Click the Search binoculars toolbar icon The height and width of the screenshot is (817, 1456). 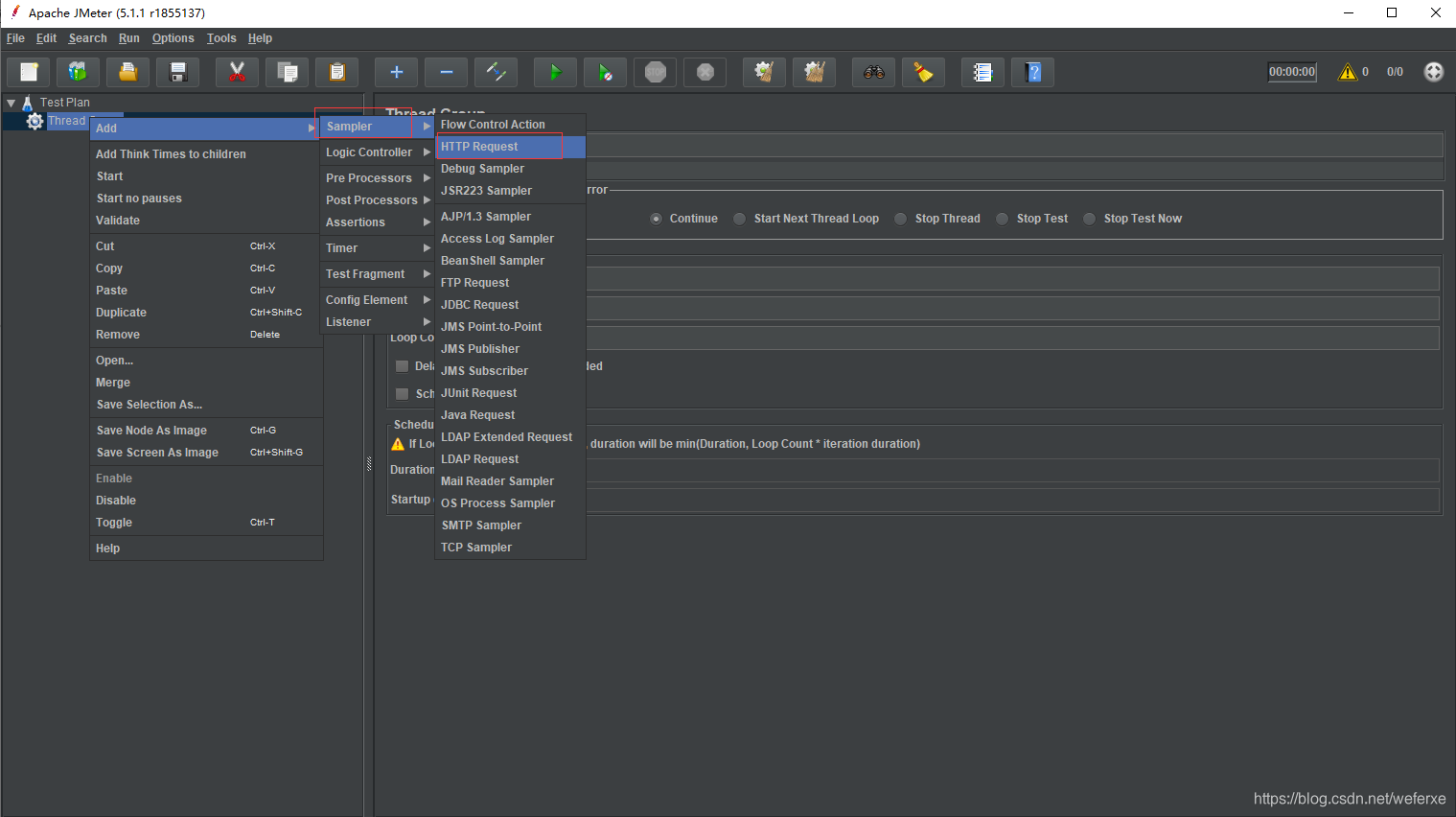coord(873,72)
